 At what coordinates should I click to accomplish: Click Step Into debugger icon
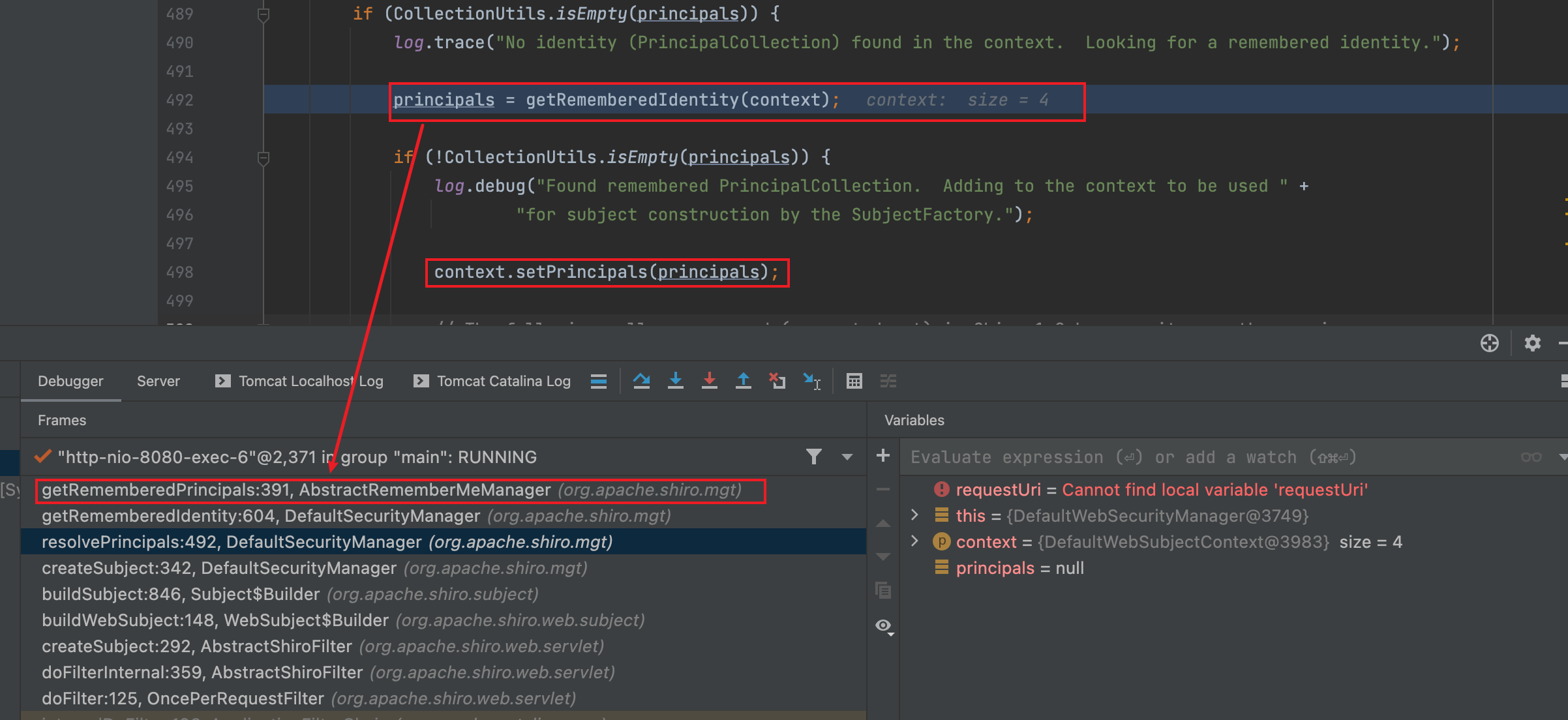click(x=675, y=381)
